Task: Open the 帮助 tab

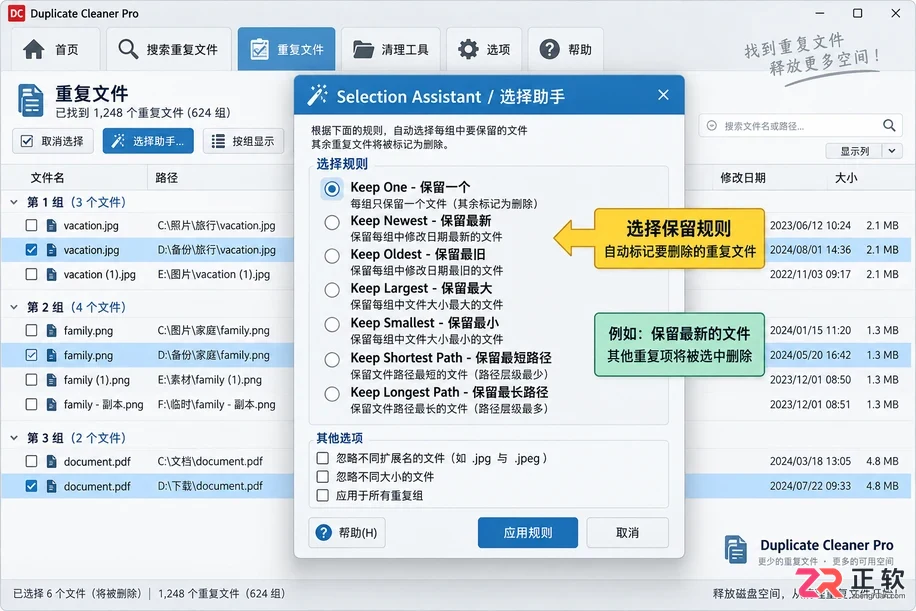Action: pos(565,50)
